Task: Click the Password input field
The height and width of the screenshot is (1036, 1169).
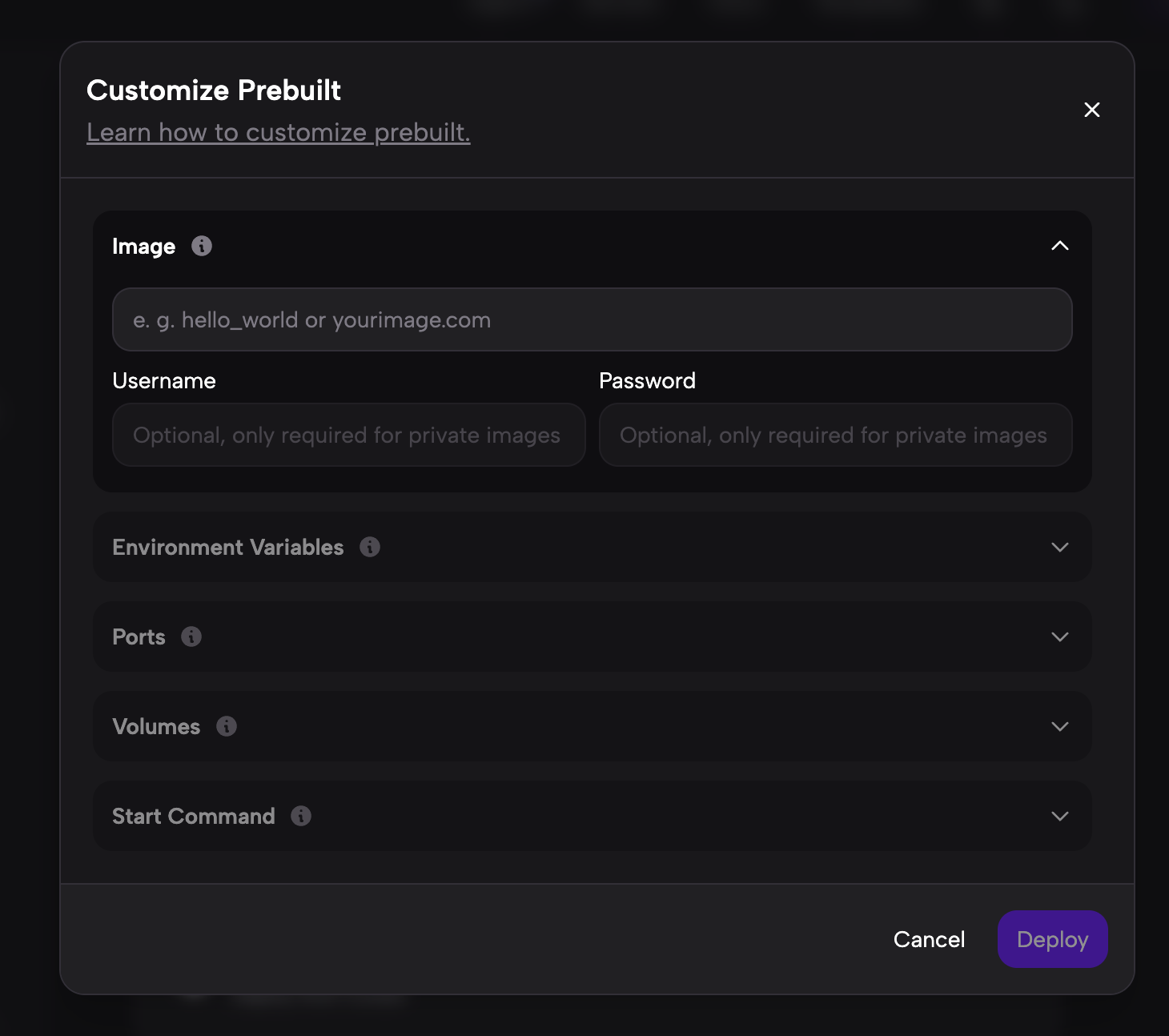Action: (835, 435)
